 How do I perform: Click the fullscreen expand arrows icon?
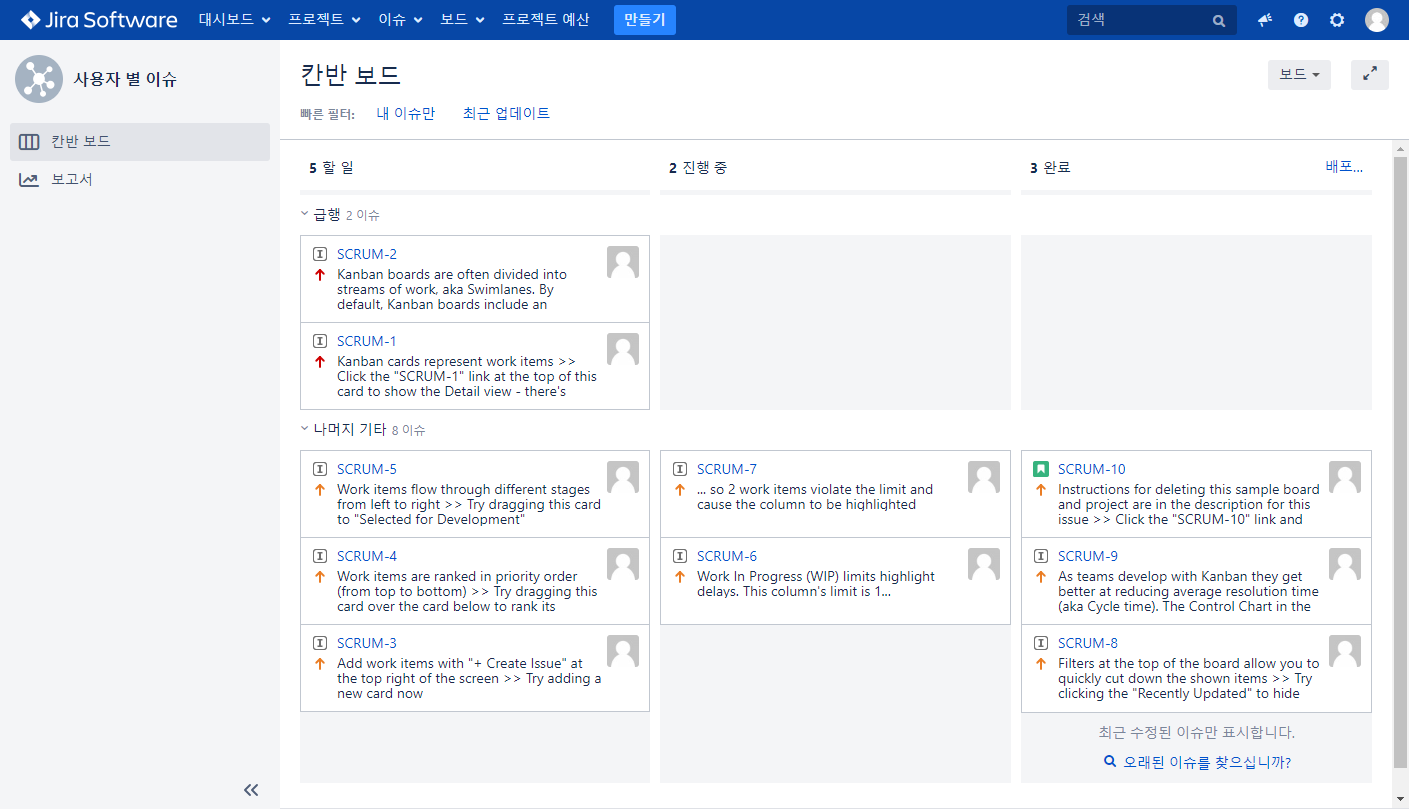1370,75
